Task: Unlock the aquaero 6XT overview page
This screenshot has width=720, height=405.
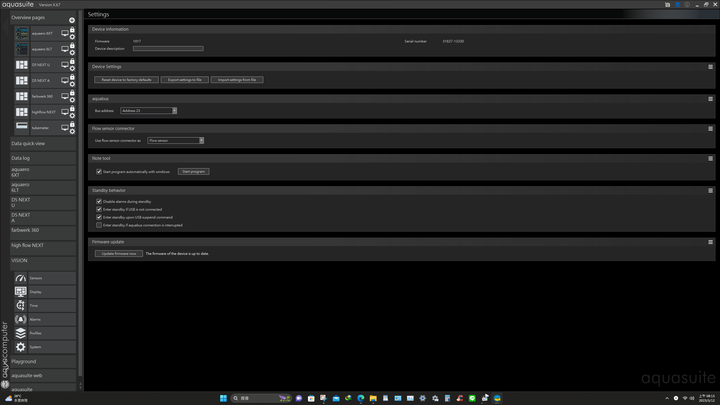Action: tap(72, 30)
